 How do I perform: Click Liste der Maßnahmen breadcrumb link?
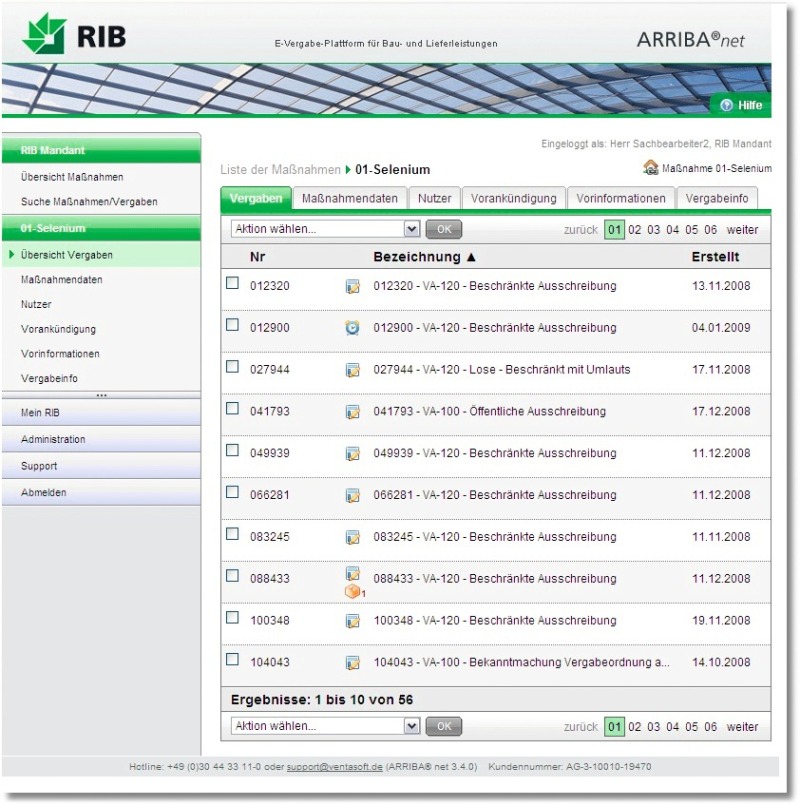280,170
